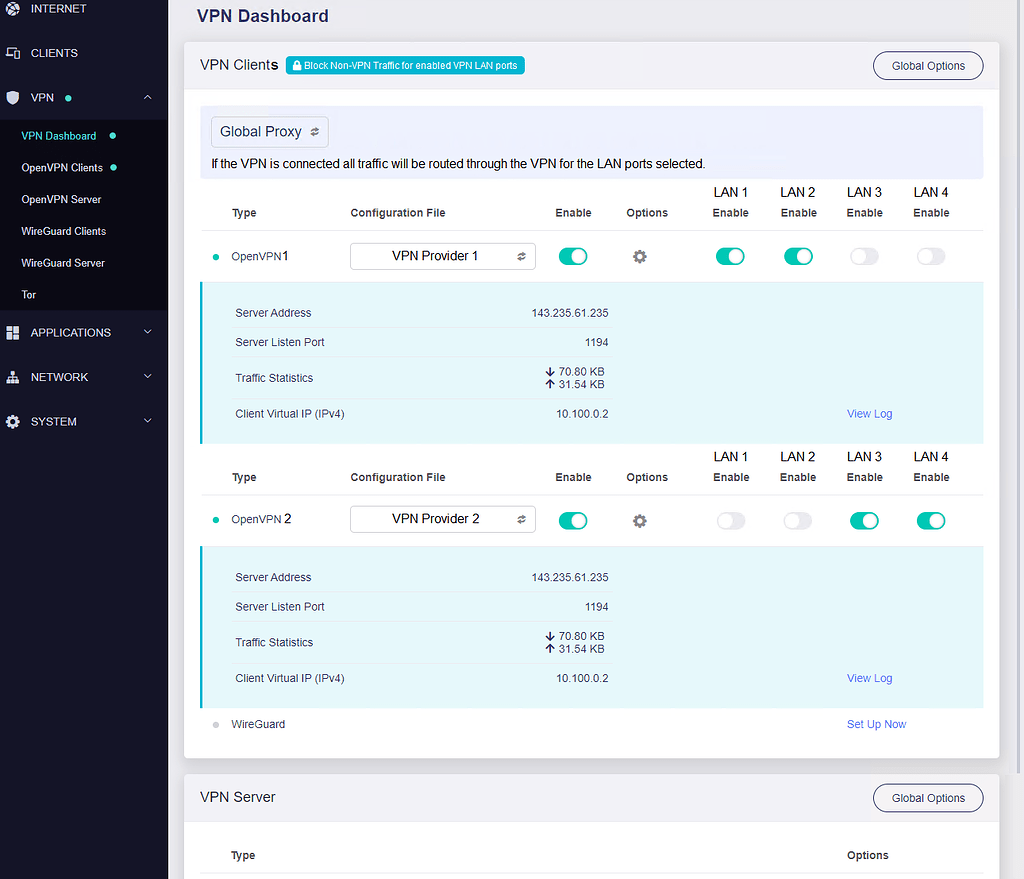The width and height of the screenshot is (1024, 879).
Task: Click the NETWORK icon in sidebar
Action: (x=13, y=377)
